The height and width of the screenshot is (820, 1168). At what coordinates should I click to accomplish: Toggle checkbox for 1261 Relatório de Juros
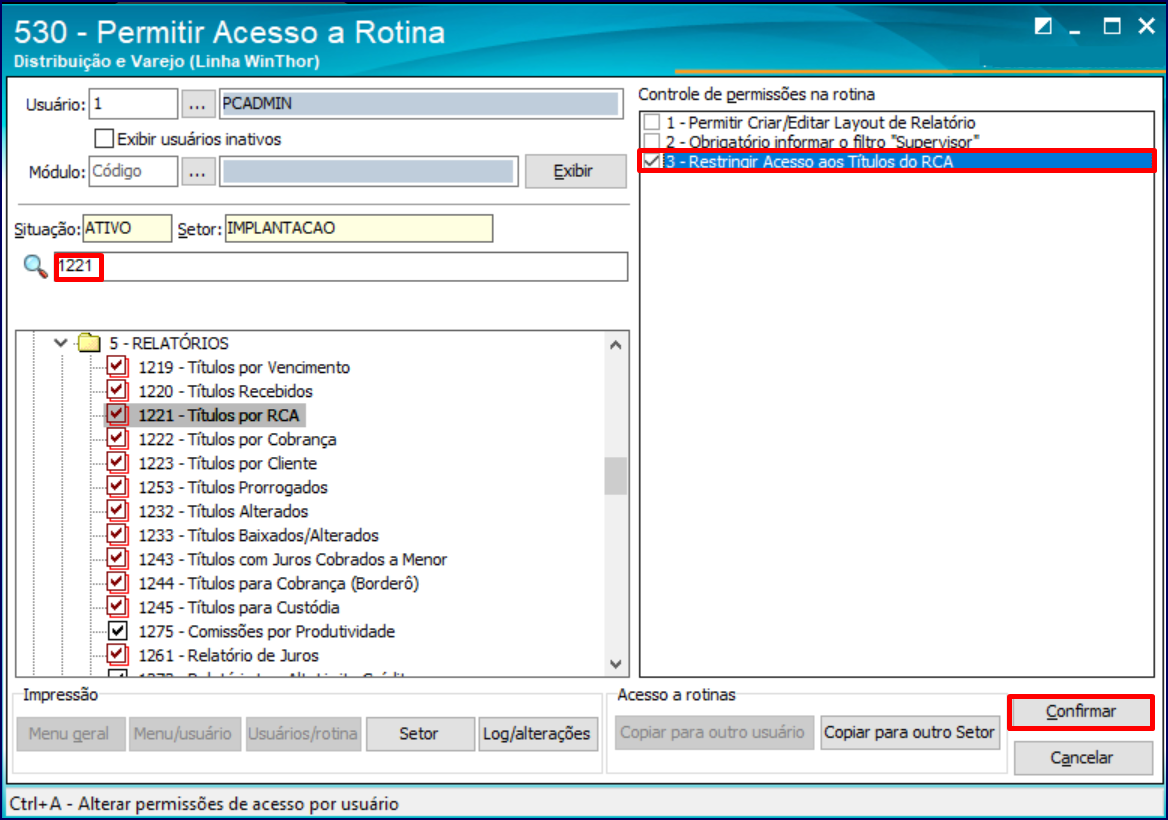[x=117, y=655]
